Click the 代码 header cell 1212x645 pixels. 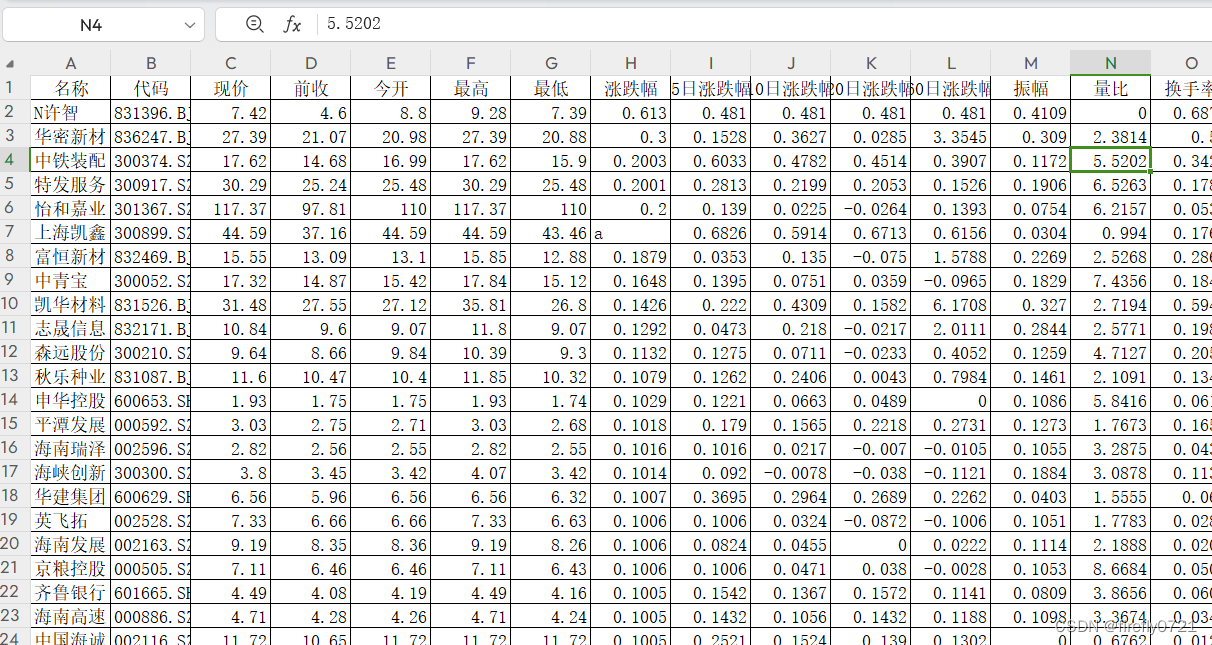point(151,88)
